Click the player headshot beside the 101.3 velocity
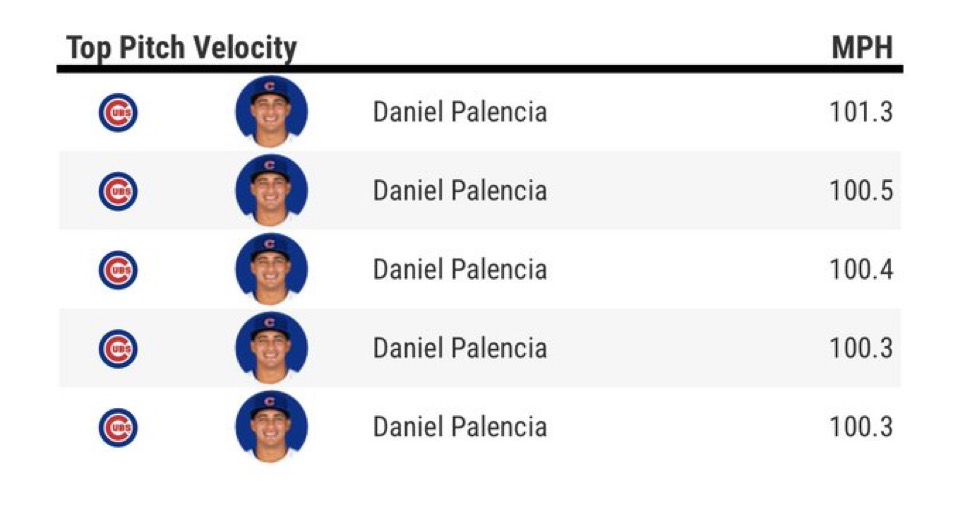Image resolution: width=959 pixels, height=507 pixels. point(271,111)
